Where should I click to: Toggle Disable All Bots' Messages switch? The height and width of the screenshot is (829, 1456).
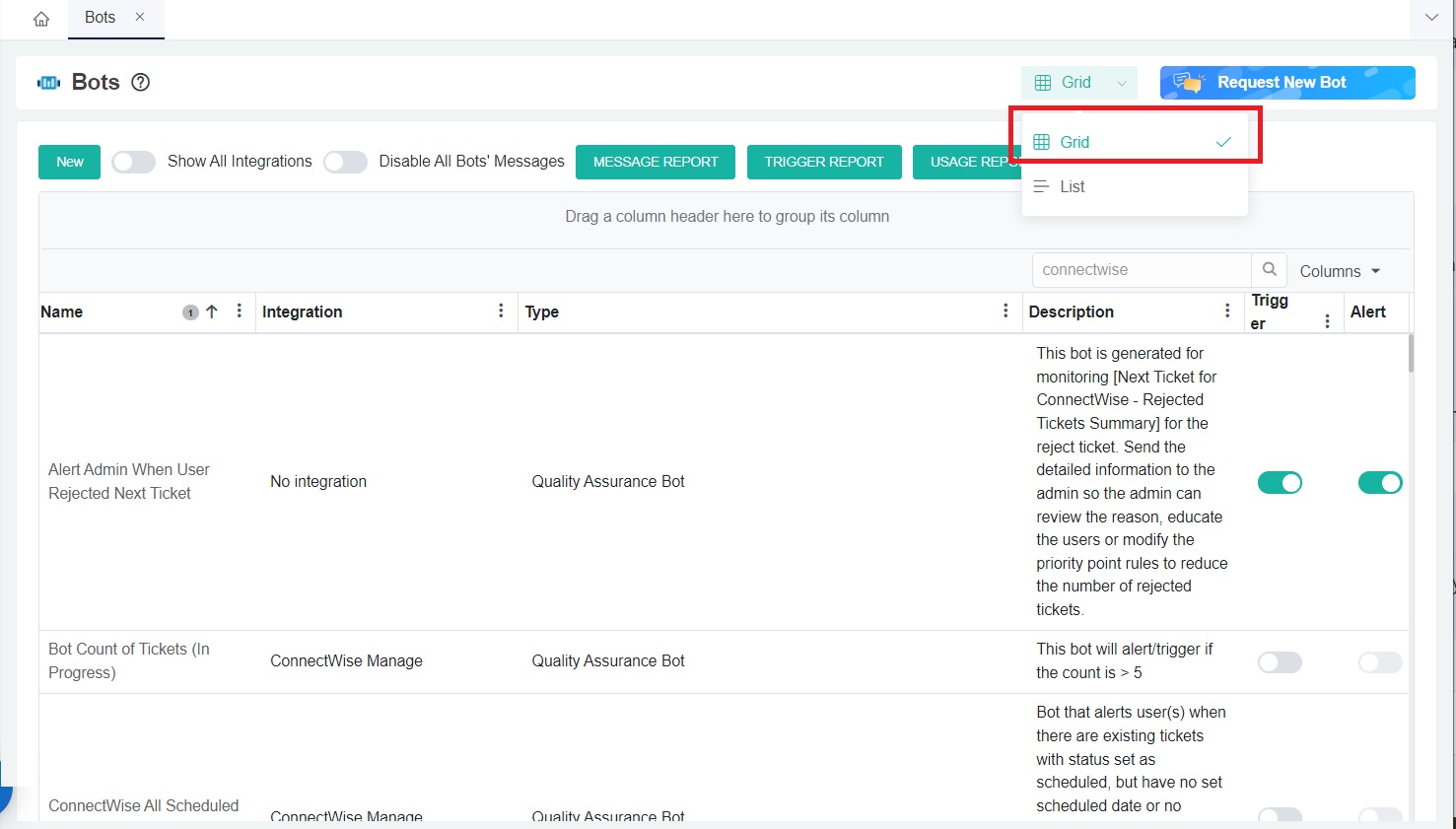point(345,162)
